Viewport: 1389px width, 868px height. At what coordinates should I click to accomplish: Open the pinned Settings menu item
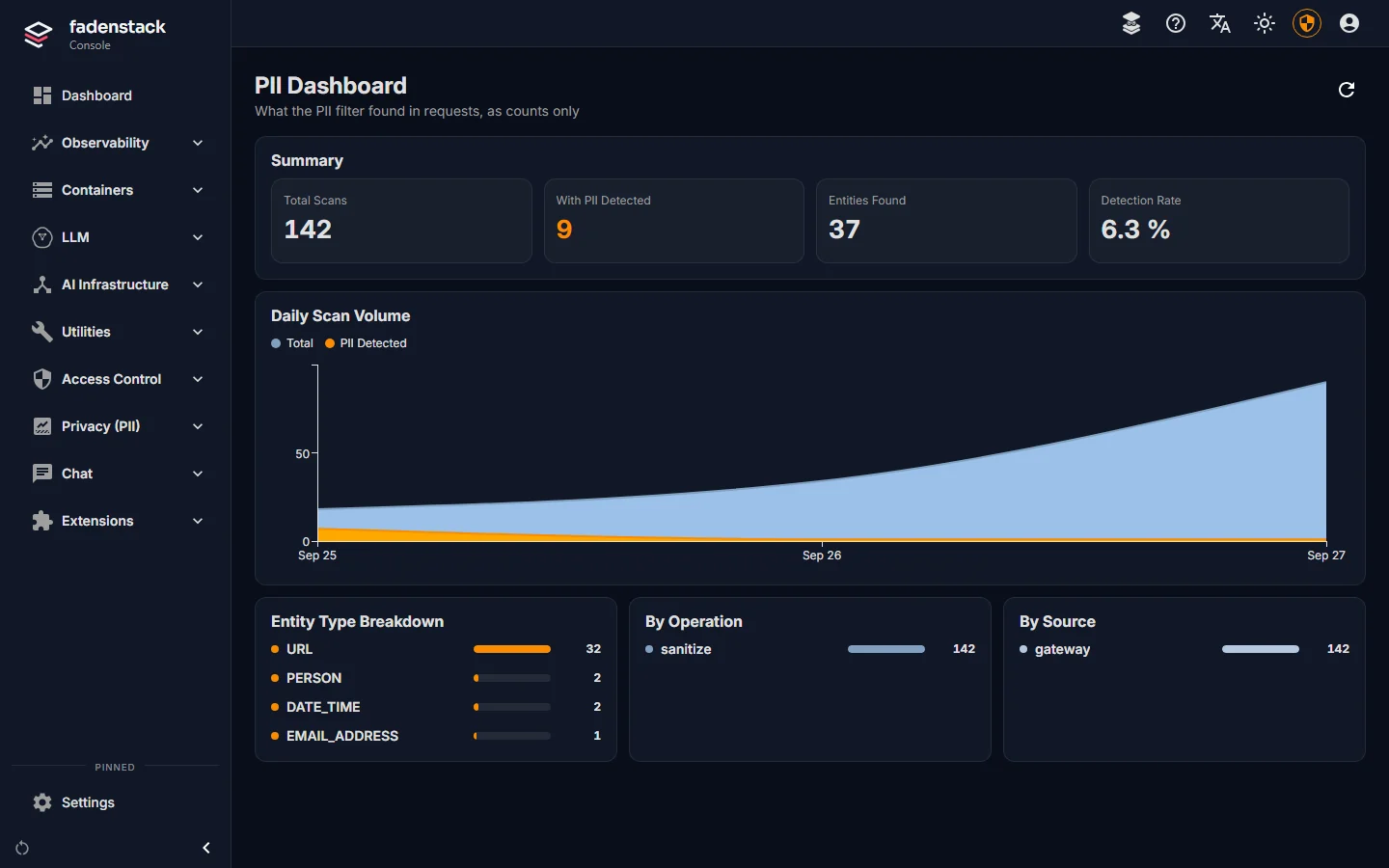coord(116,802)
